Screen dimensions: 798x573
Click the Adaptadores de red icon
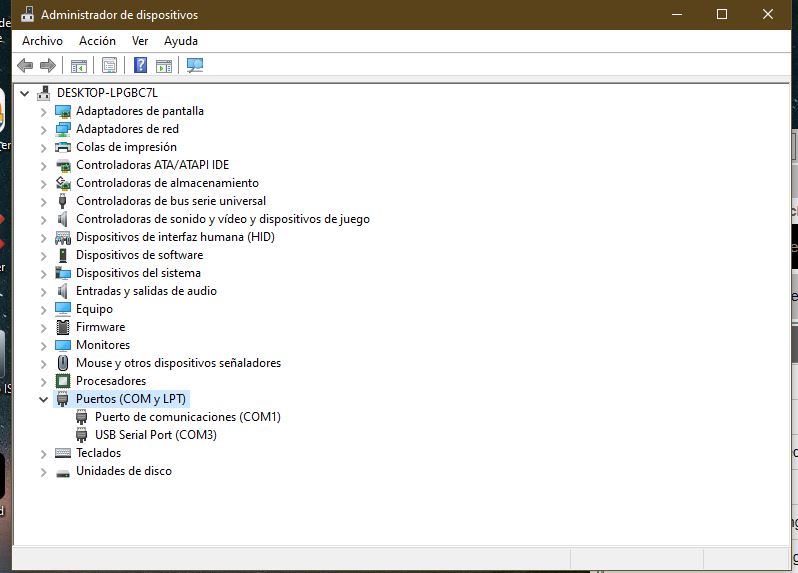point(63,129)
